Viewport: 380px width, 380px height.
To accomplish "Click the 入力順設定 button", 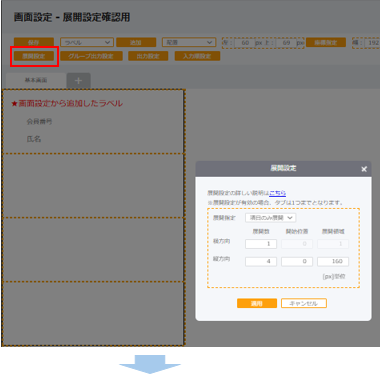I will 197,56.
